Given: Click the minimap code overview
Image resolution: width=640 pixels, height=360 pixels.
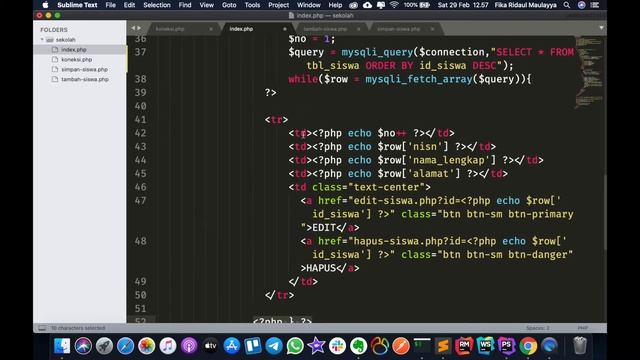Looking at the screenshot, I should [589, 72].
